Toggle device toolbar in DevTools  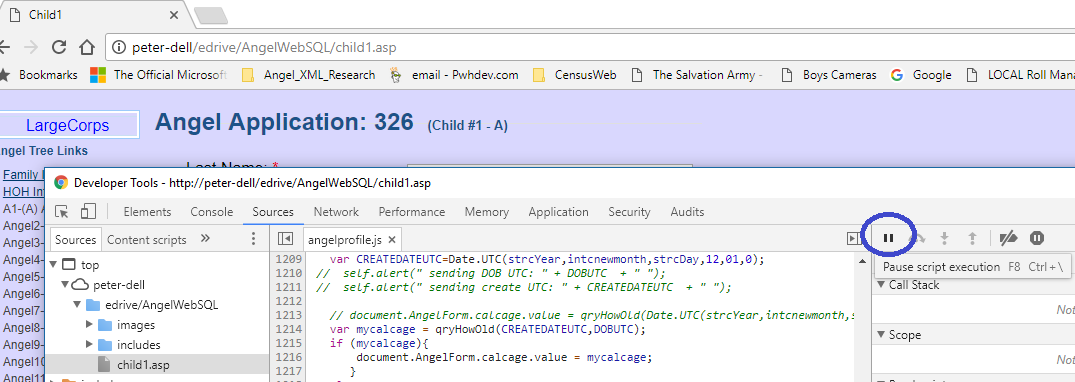(88, 212)
